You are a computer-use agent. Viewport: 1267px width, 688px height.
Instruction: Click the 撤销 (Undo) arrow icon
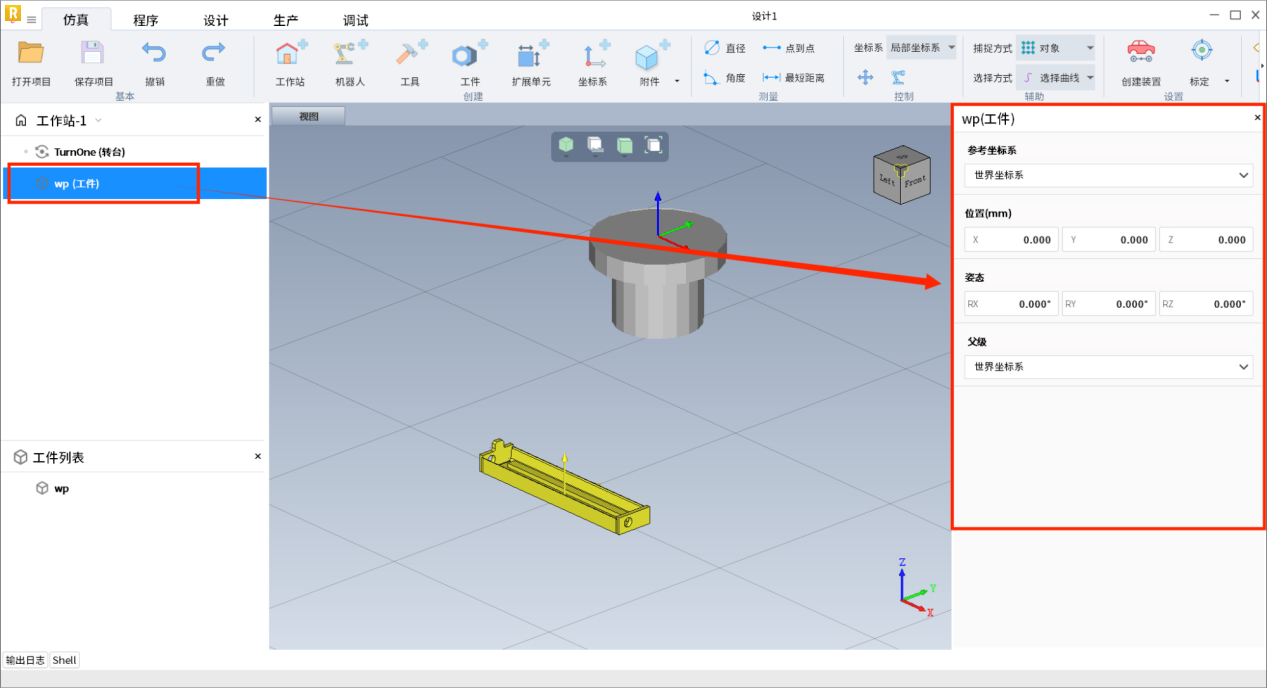[x=154, y=55]
